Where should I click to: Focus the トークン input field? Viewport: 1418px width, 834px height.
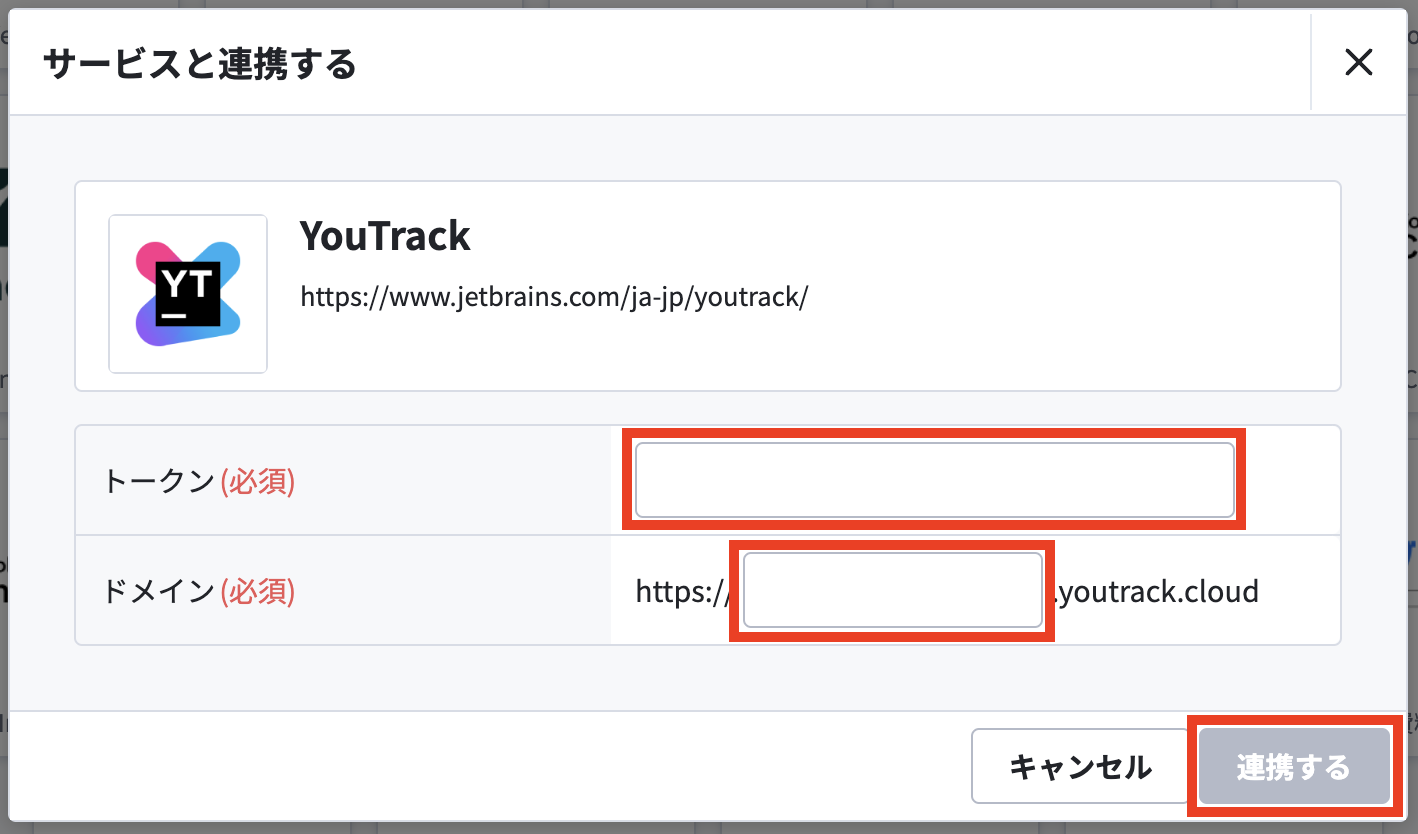point(934,480)
